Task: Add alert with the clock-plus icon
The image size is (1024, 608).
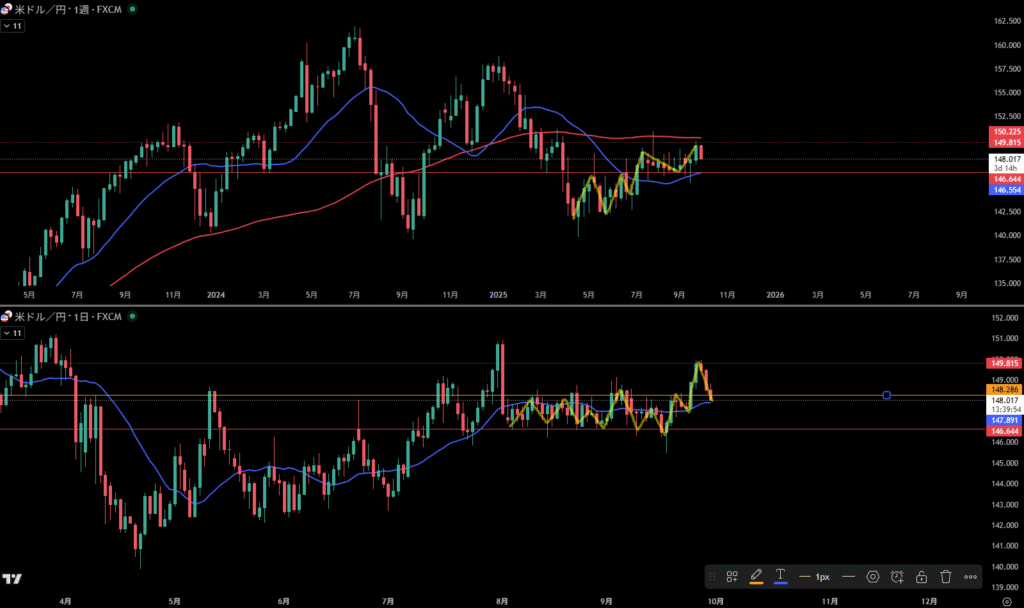Action: pyautogui.click(x=897, y=577)
